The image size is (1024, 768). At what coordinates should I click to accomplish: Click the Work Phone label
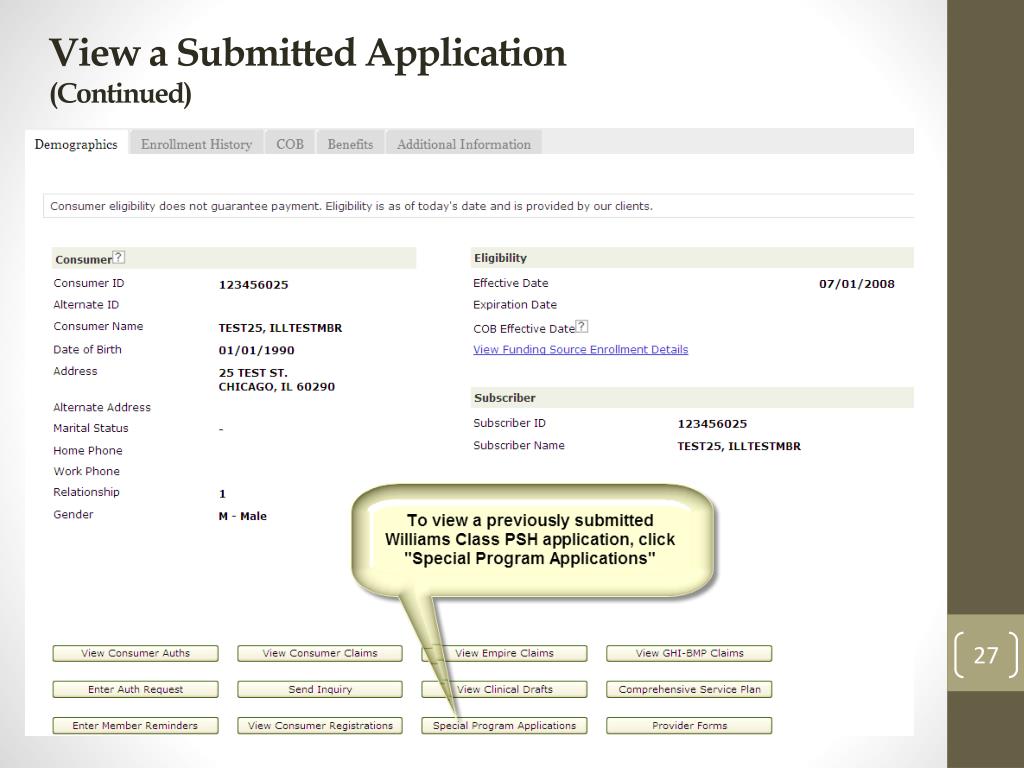coord(86,471)
